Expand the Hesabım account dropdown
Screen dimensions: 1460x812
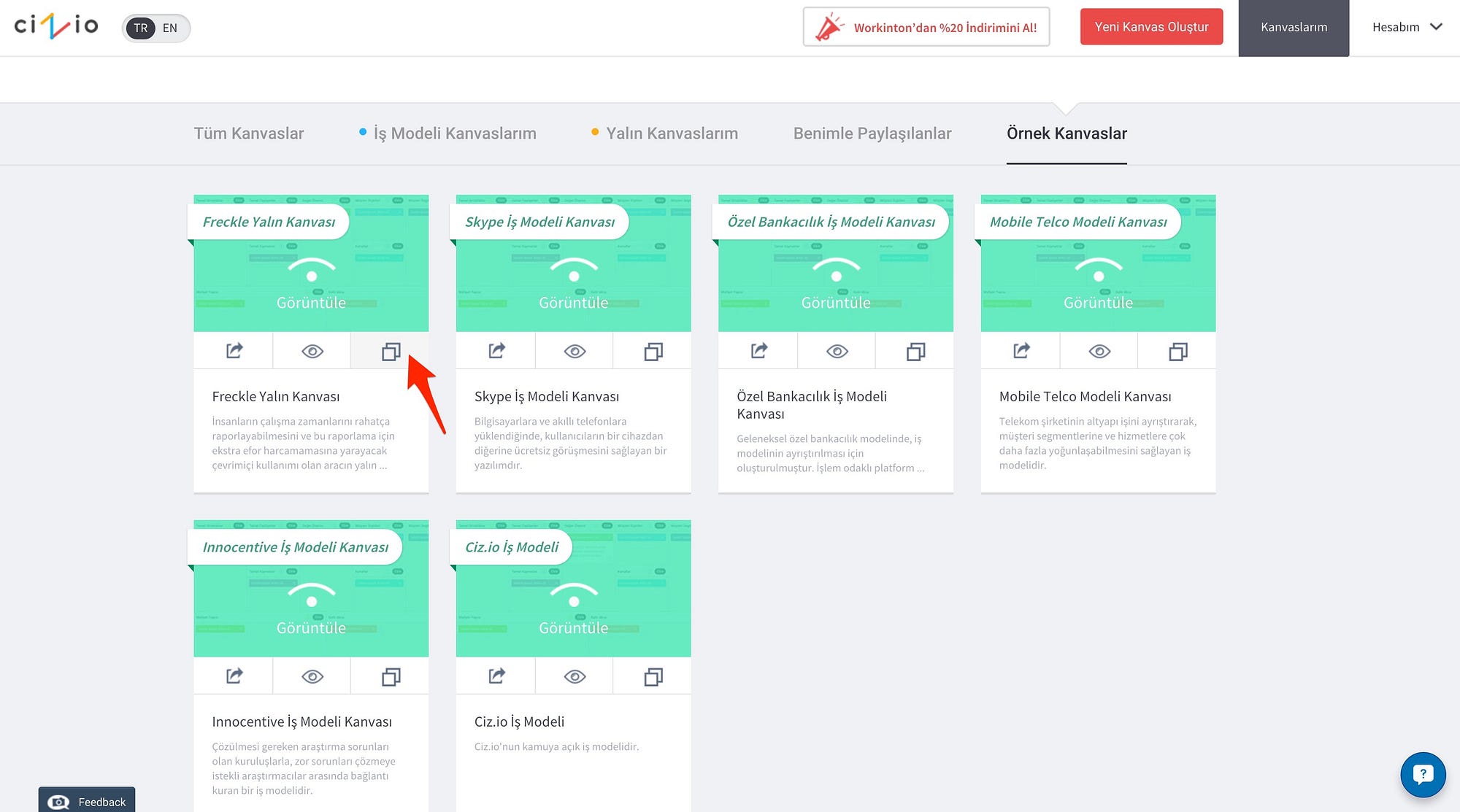(1407, 27)
